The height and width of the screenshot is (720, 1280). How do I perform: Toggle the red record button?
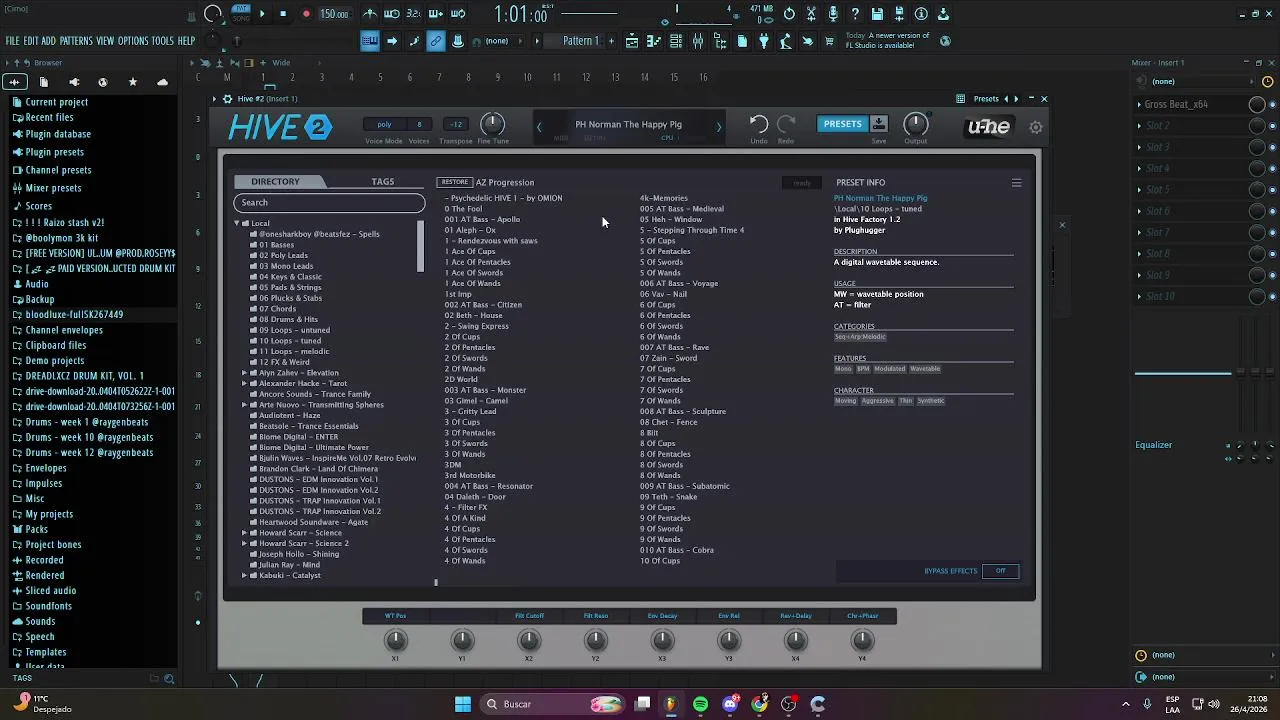[306, 14]
